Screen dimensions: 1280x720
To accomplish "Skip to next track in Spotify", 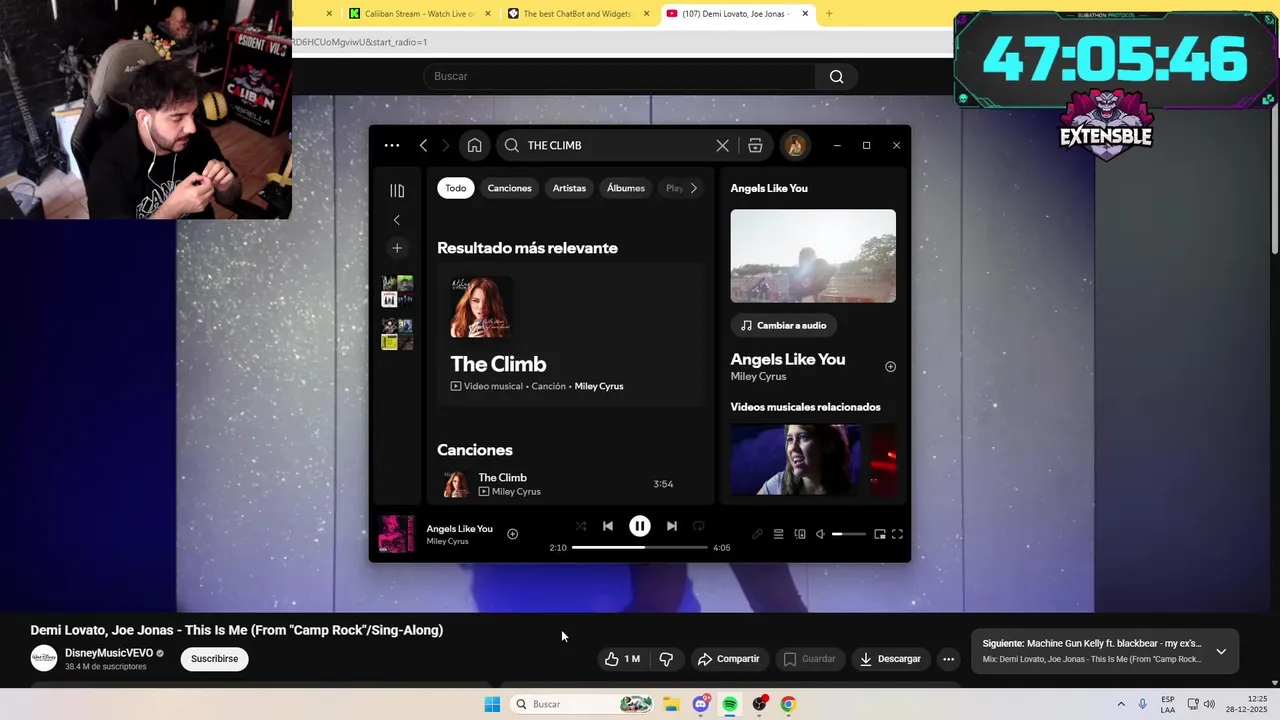I will click(672, 526).
